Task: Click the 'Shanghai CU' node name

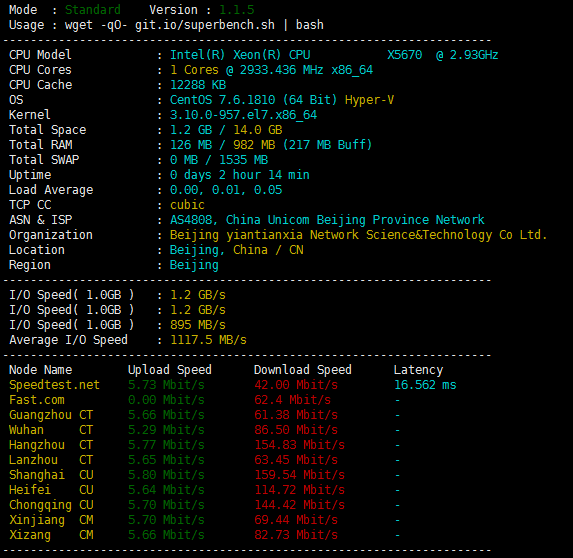Action: [x=51, y=475]
